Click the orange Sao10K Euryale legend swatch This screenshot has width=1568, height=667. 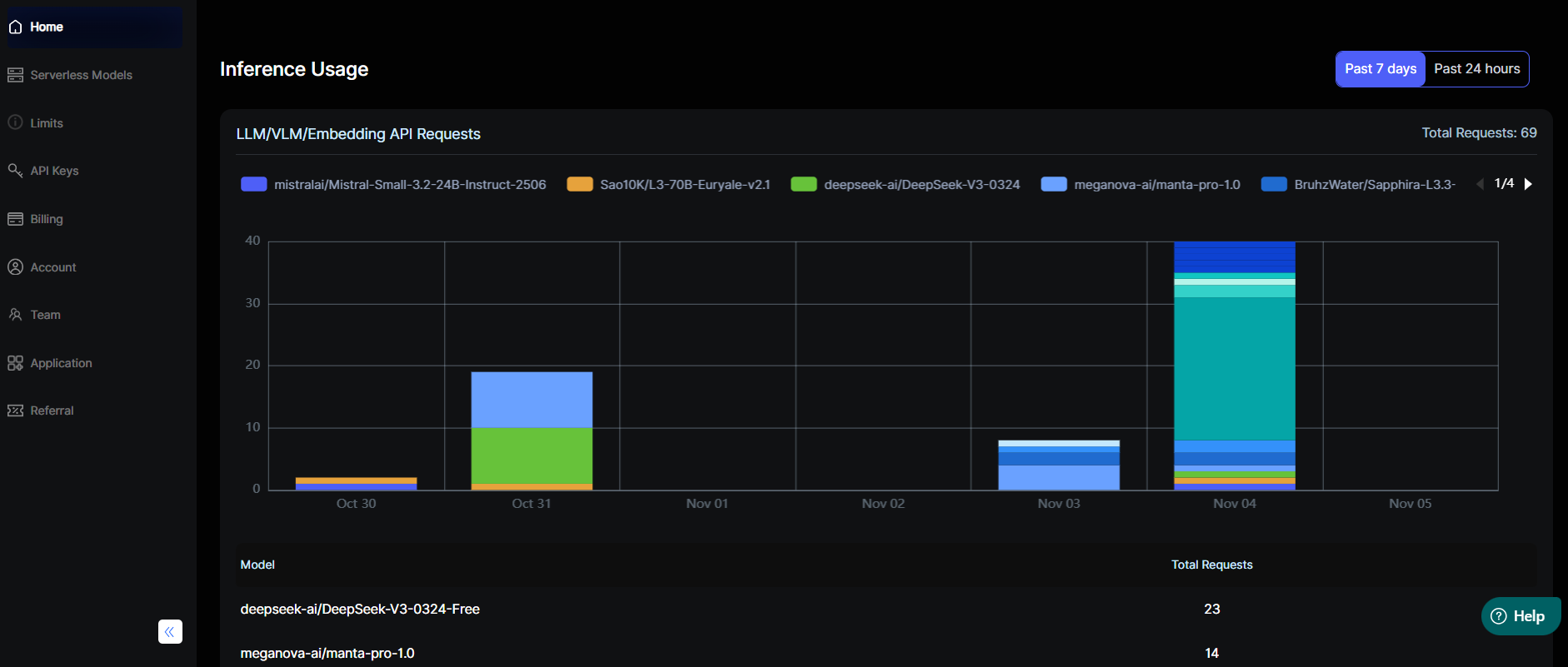click(580, 185)
